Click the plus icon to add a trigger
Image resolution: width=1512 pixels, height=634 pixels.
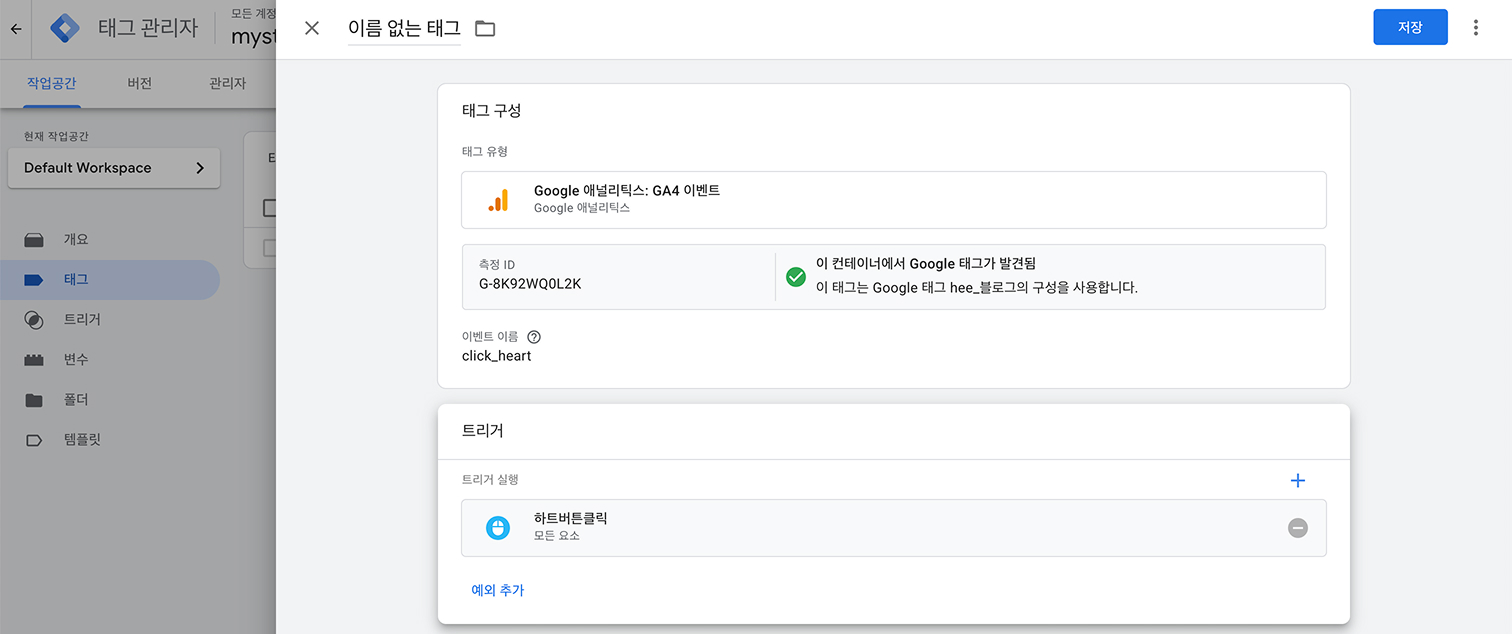coord(1298,481)
